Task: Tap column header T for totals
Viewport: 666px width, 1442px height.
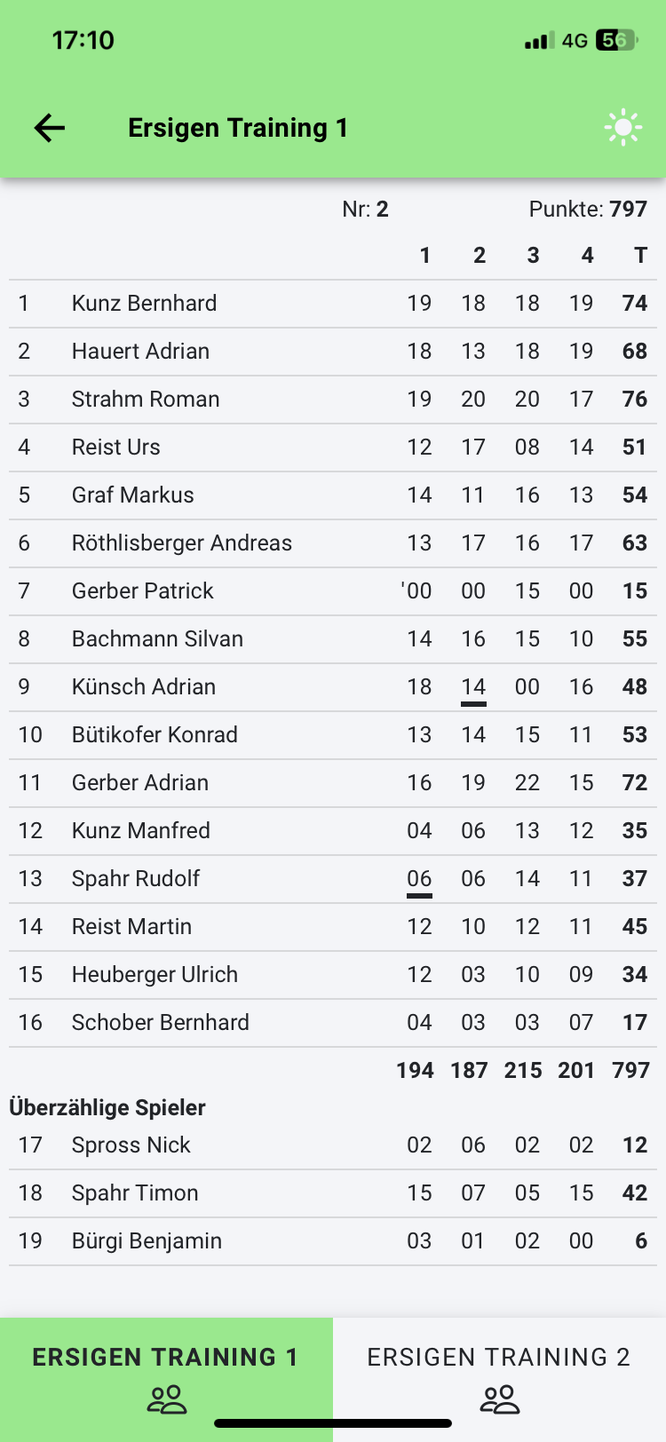Action: (x=640, y=256)
